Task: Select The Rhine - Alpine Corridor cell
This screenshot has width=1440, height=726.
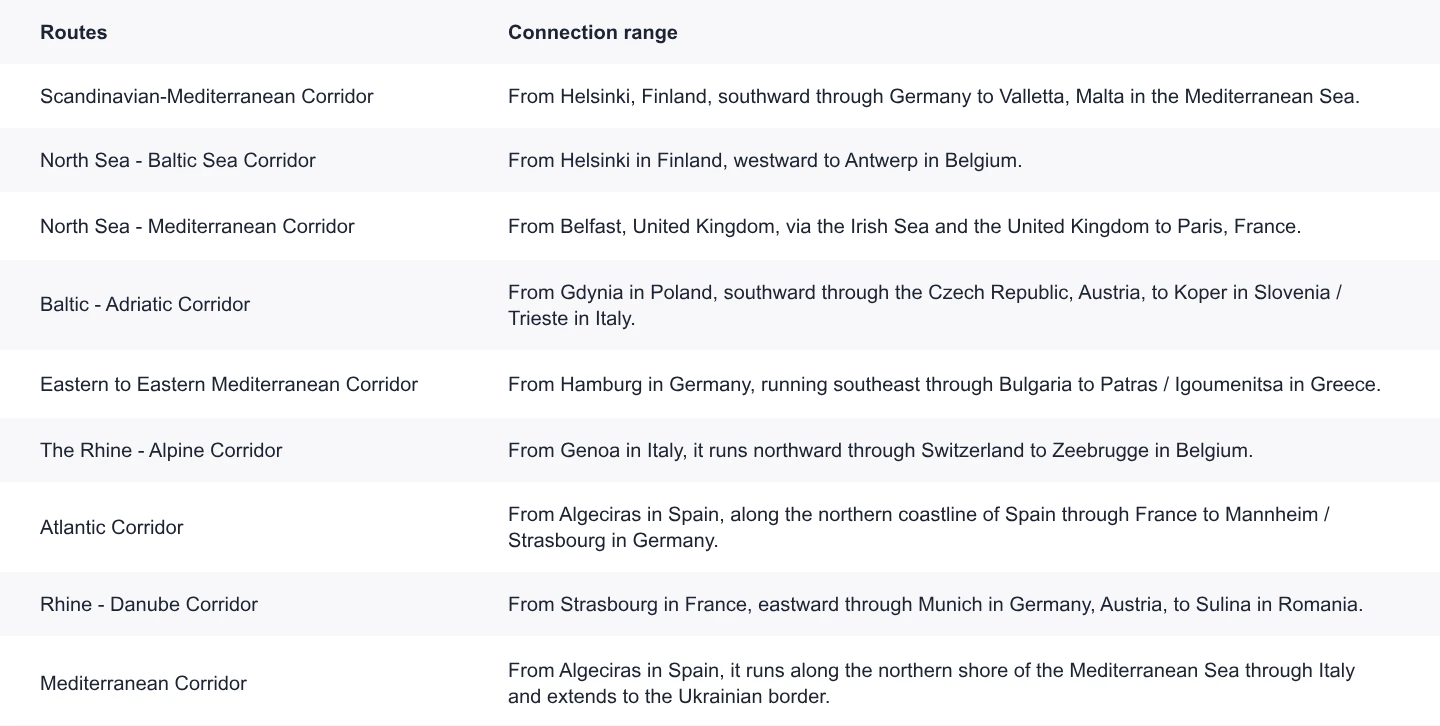Action: pos(161,450)
